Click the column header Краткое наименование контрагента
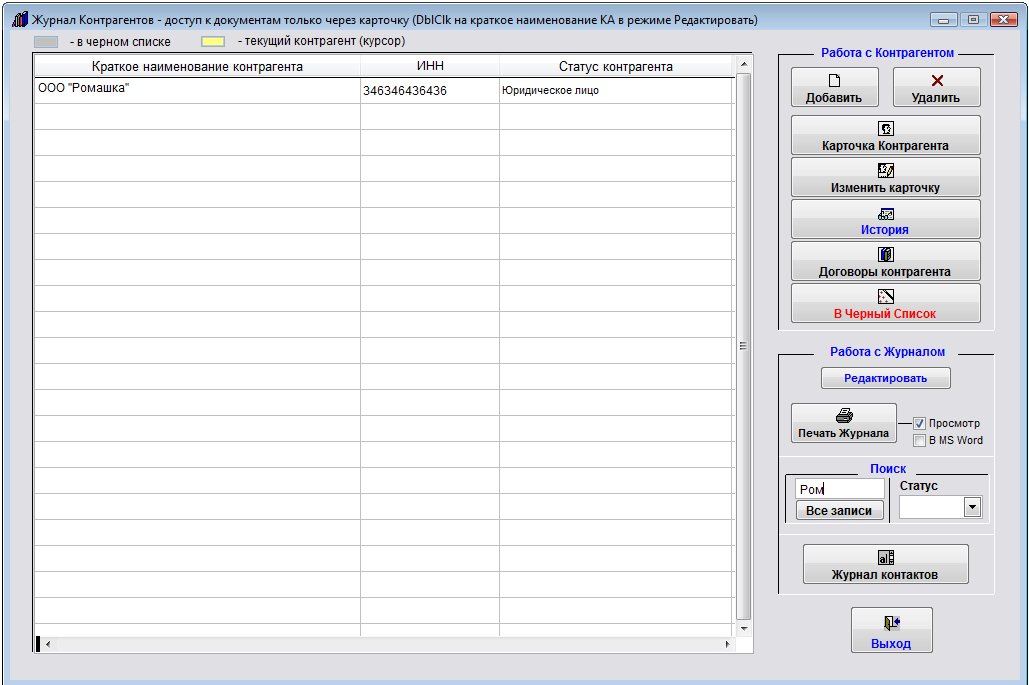 (x=197, y=66)
